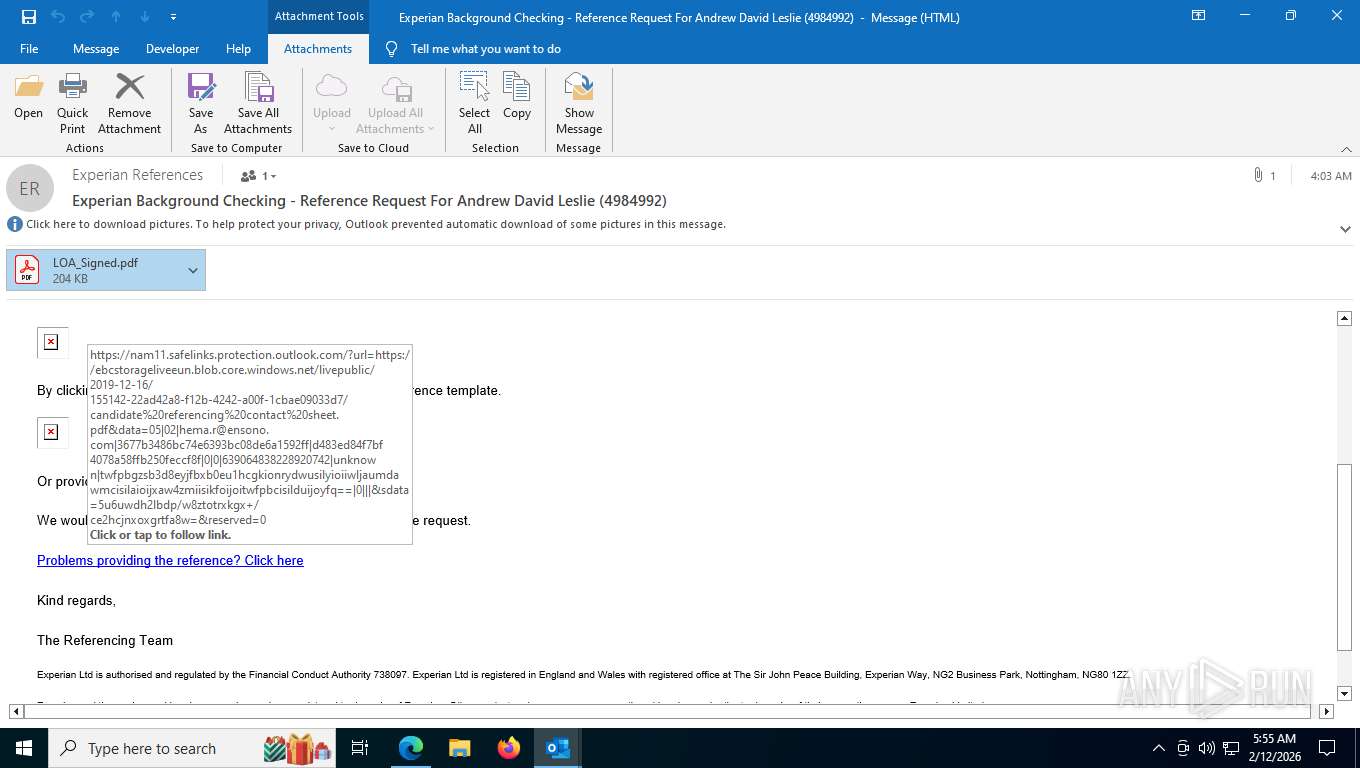The height and width of the screenshot is (768, 1360).
Task: Launch Firefox from taskbar
Action: (509, 748)
